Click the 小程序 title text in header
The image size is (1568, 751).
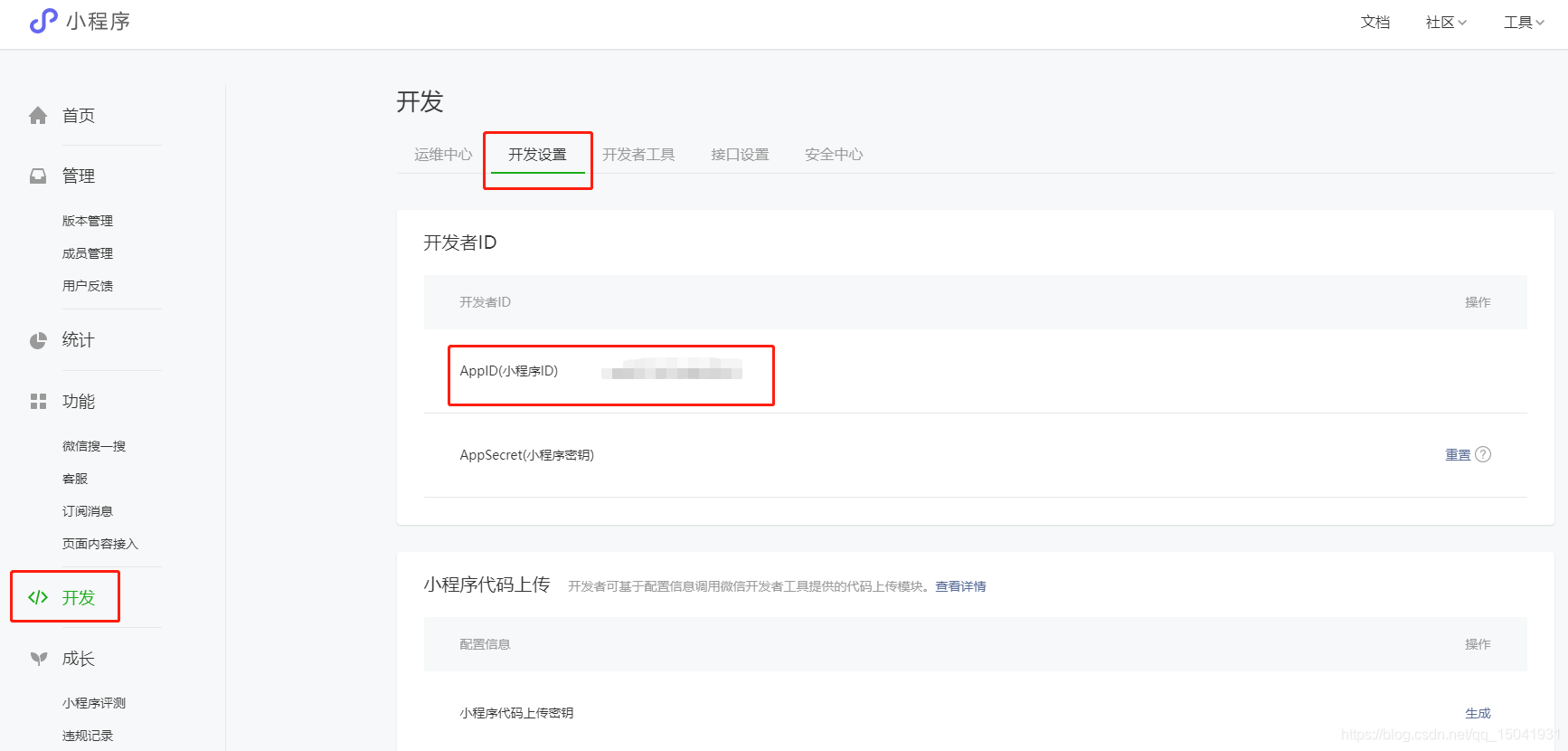click(x=98, y=21)
